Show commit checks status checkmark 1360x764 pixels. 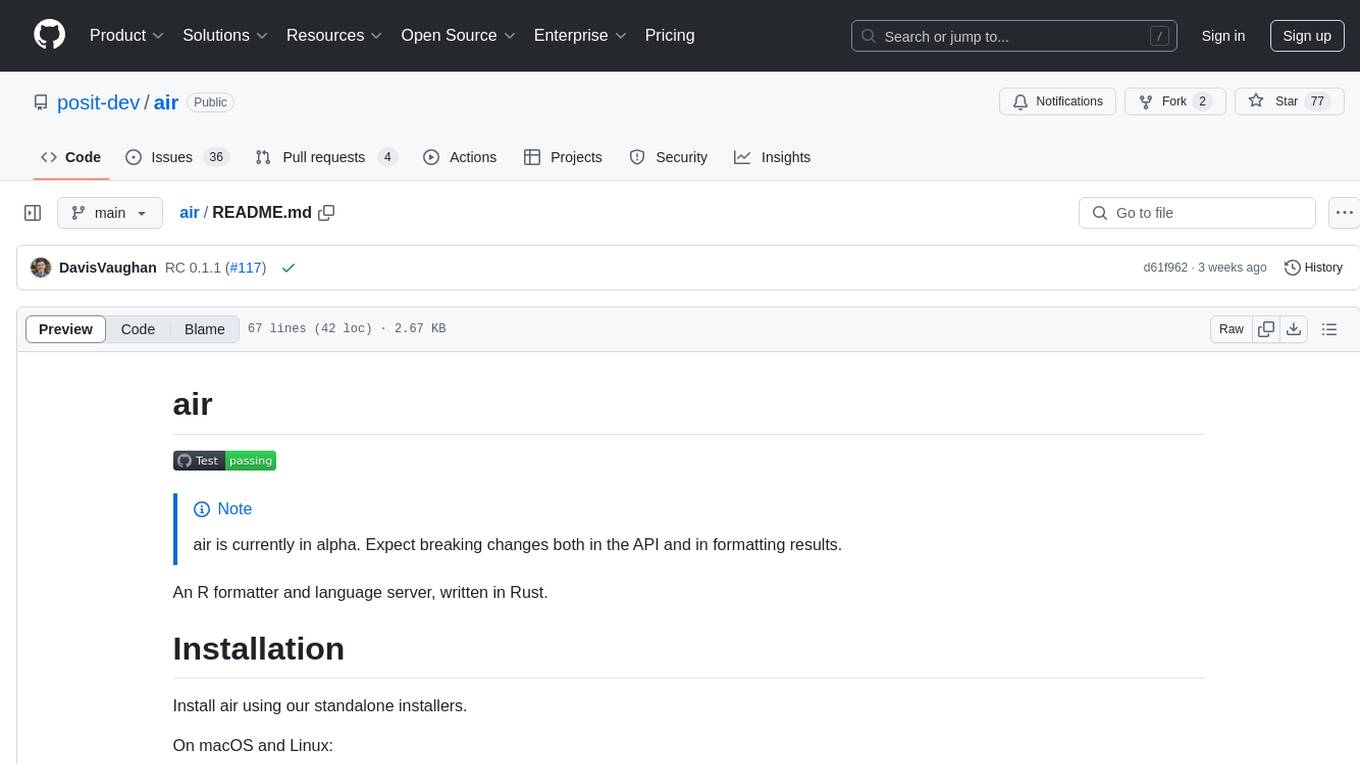288,268
